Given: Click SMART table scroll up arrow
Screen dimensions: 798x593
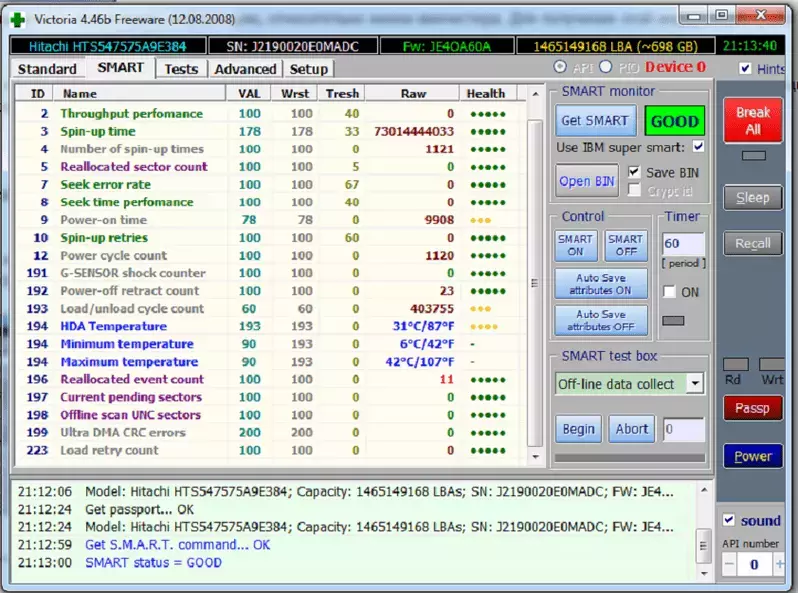Looking at the screenshot, I should 535,94.
